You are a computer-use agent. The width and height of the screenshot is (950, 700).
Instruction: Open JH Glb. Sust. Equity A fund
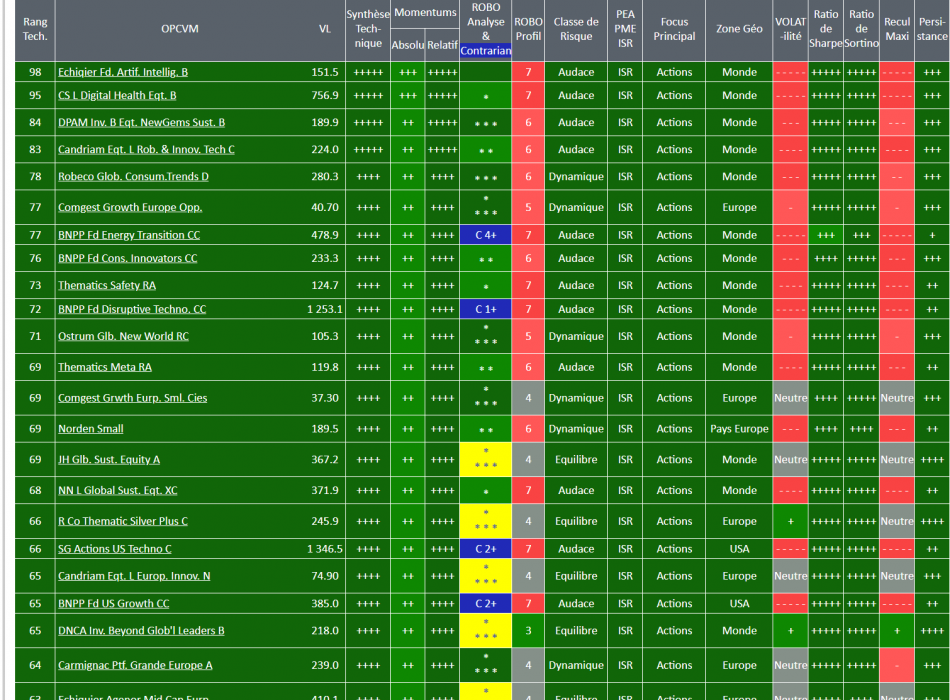click(x=109, y=460)
